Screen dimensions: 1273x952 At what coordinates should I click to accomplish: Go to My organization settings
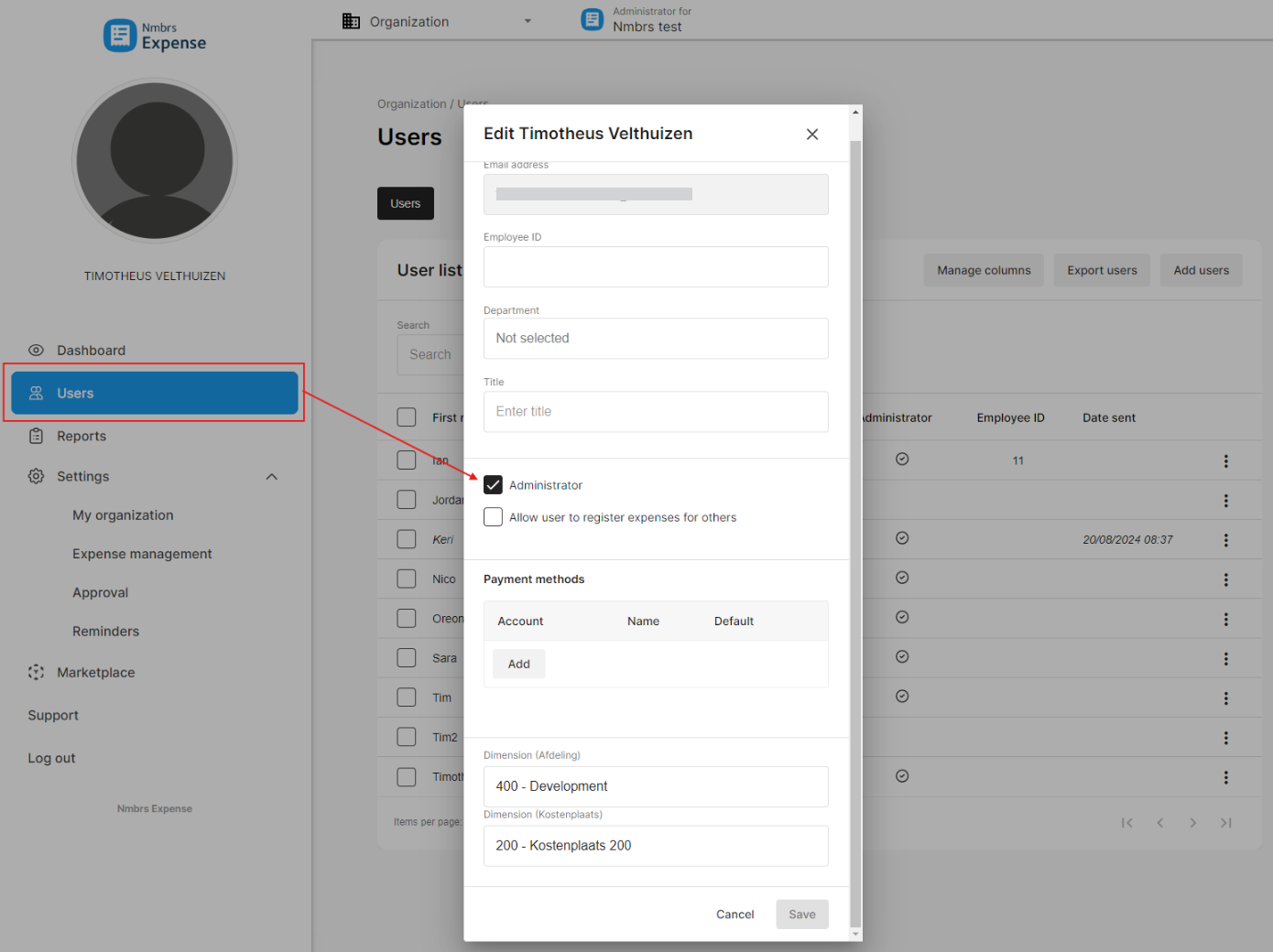(x=123, y=515)
